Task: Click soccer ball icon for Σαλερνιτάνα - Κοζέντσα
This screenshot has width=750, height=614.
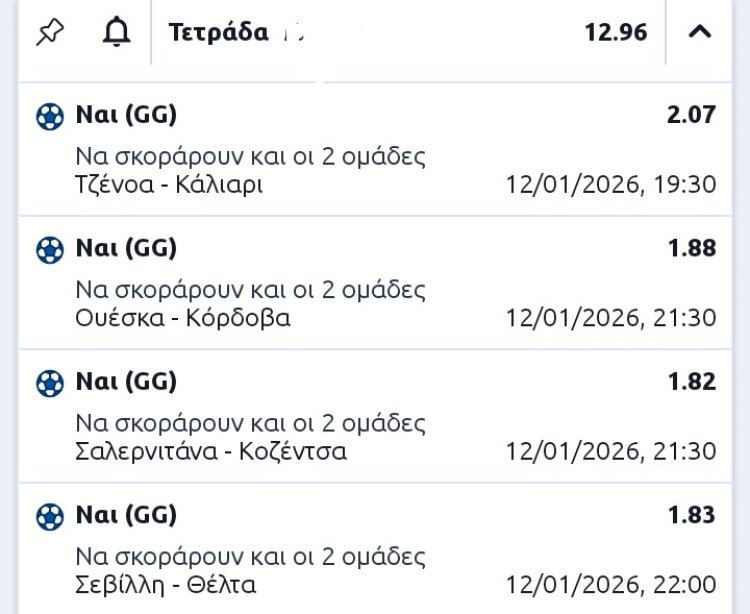Action: click(x=49, y=383)
